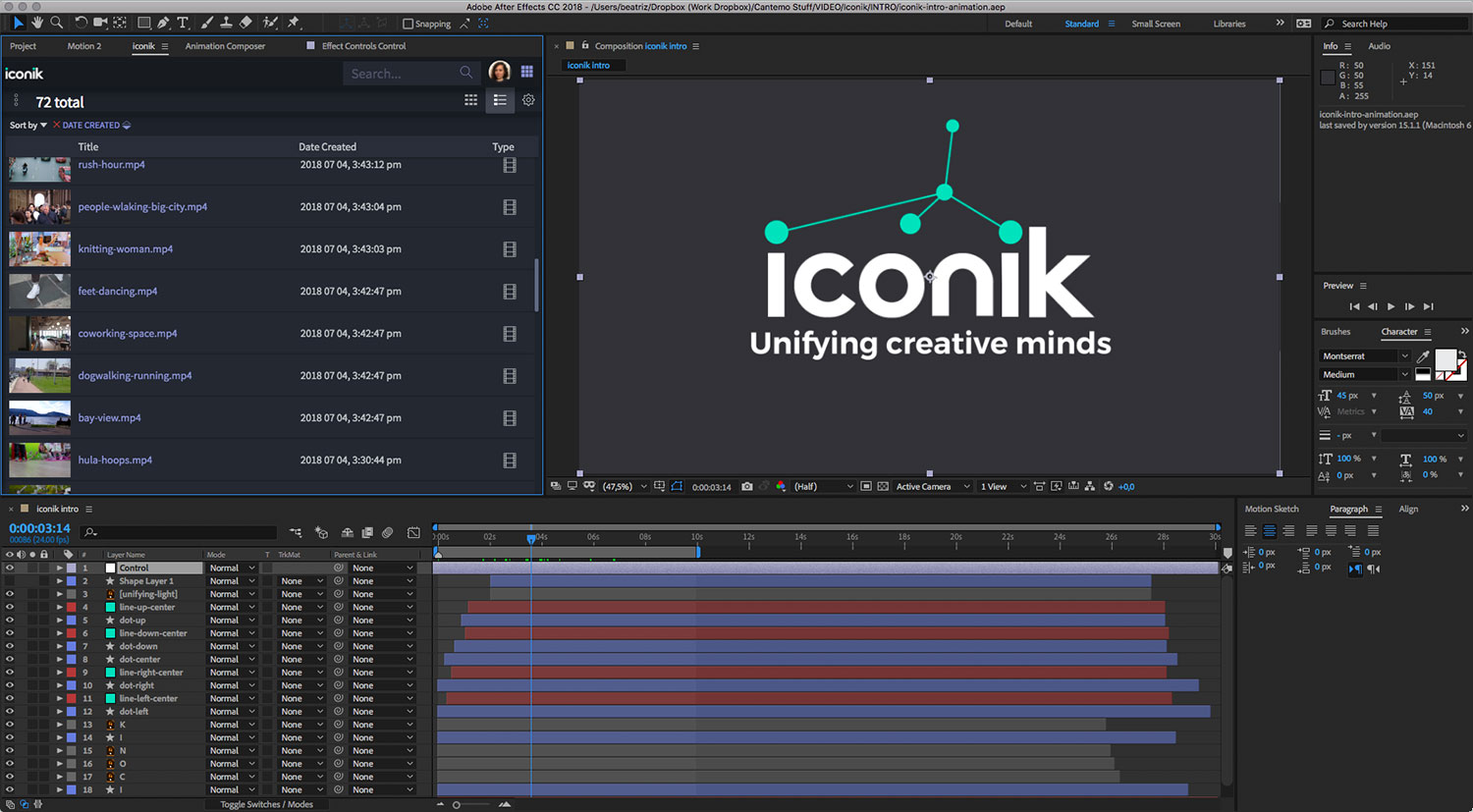Select the Clone Stamp tool
1473x812 pixels.
click(x=226, y=23)
